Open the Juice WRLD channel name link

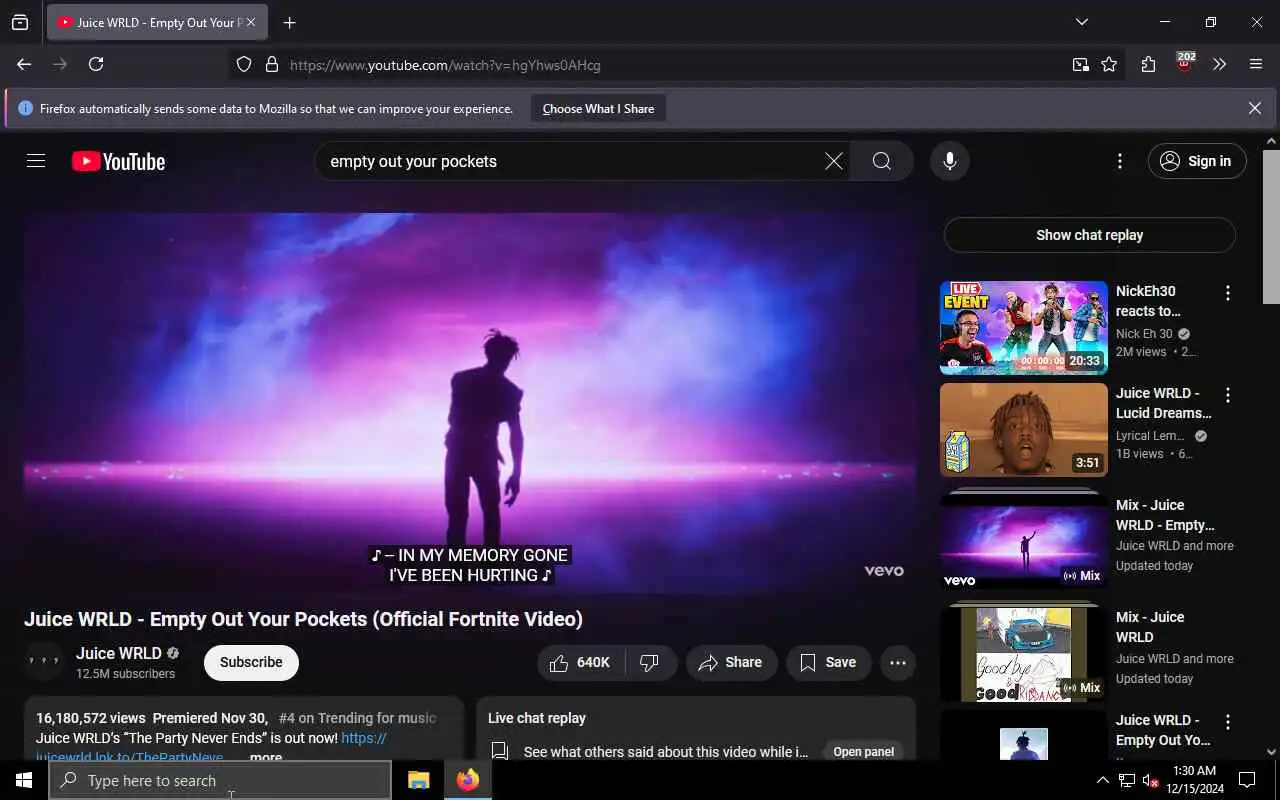coord(119,653)
